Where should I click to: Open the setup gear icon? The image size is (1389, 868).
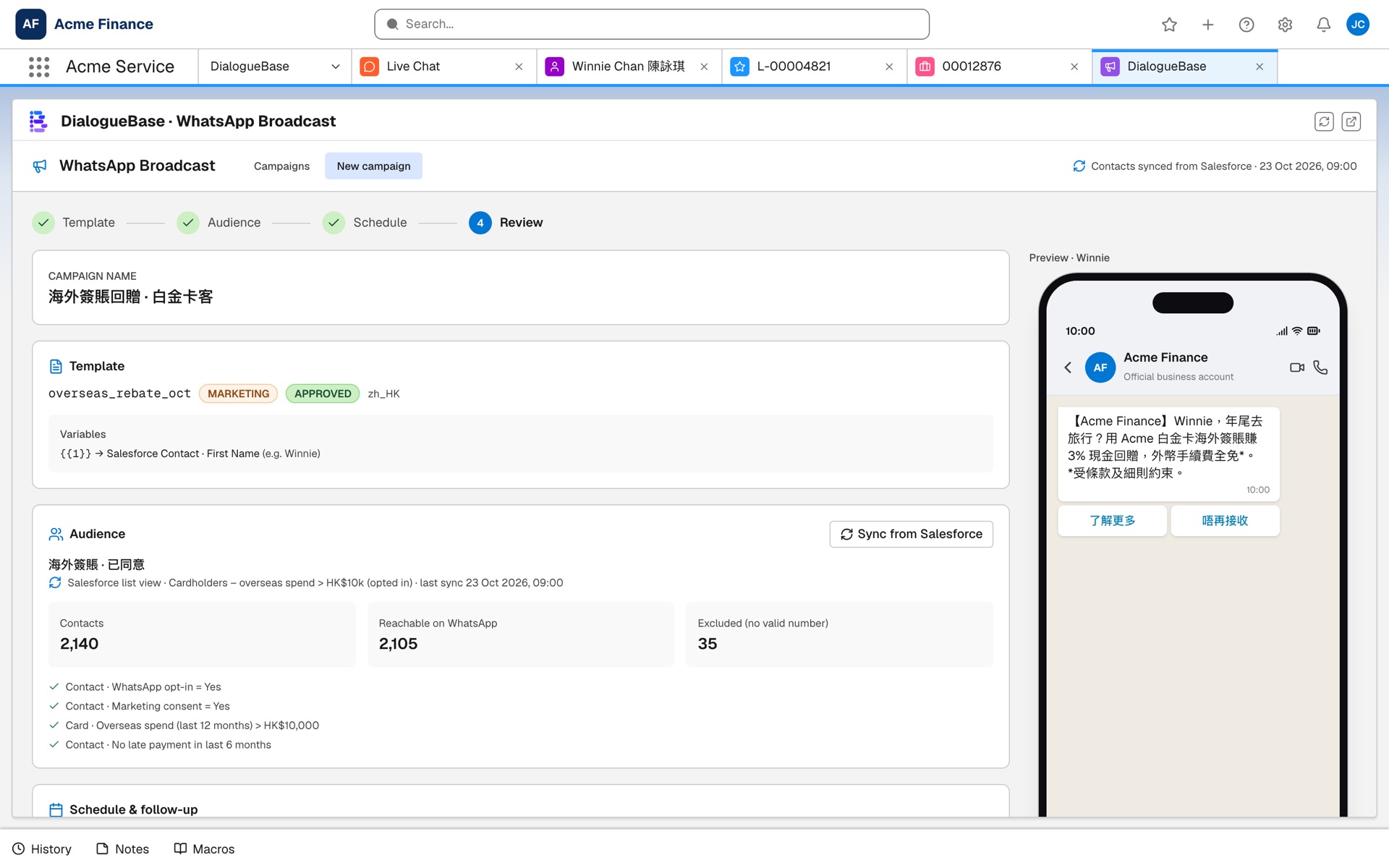tap(1285, 25)
